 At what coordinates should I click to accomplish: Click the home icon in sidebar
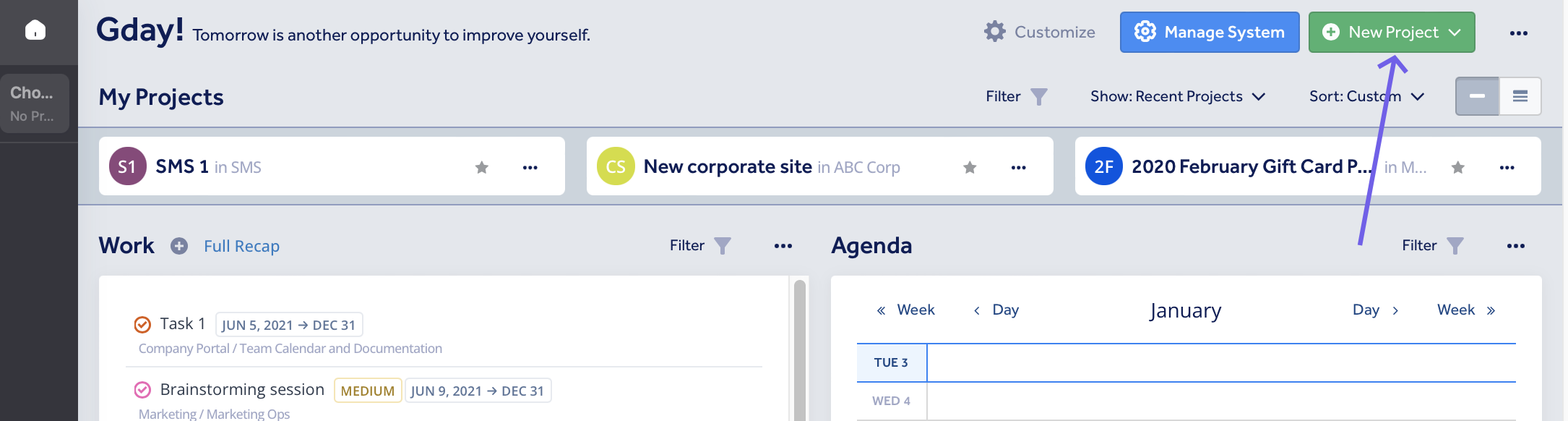(35, 30)
